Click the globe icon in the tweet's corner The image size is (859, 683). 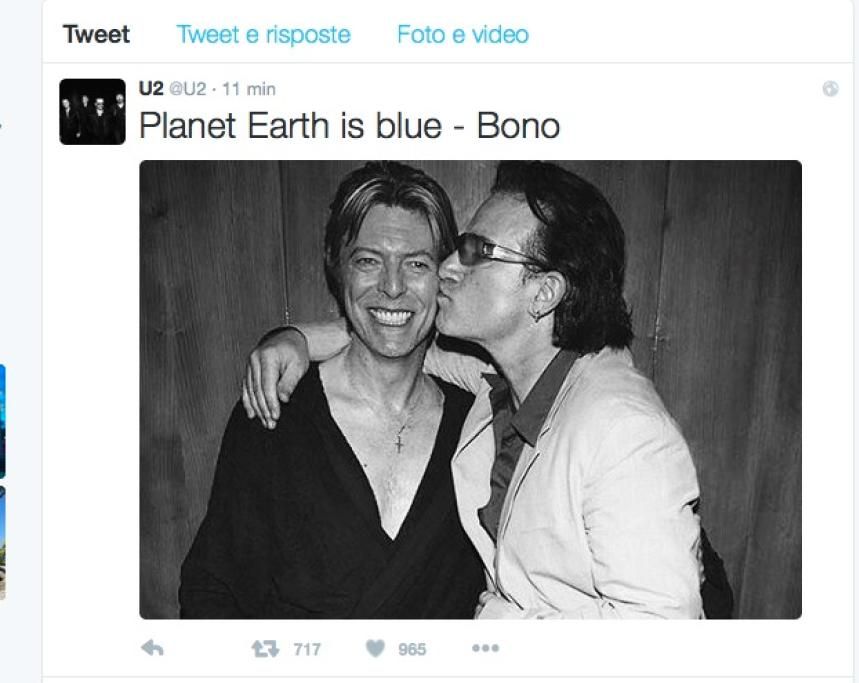[830, 89]
